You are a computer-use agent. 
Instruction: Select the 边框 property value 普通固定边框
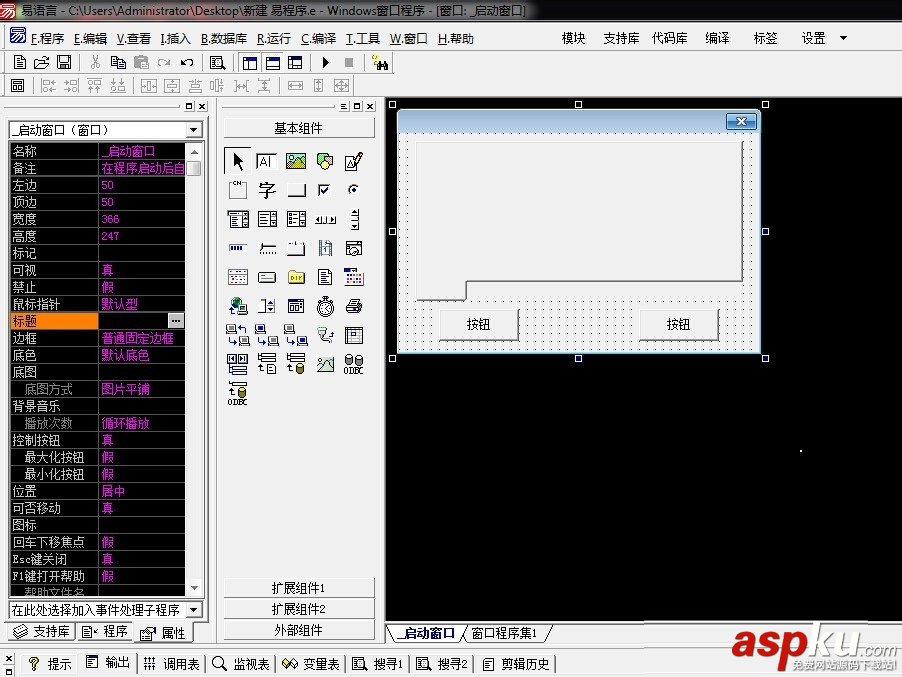pyautogui.click(x=142, y=338)
